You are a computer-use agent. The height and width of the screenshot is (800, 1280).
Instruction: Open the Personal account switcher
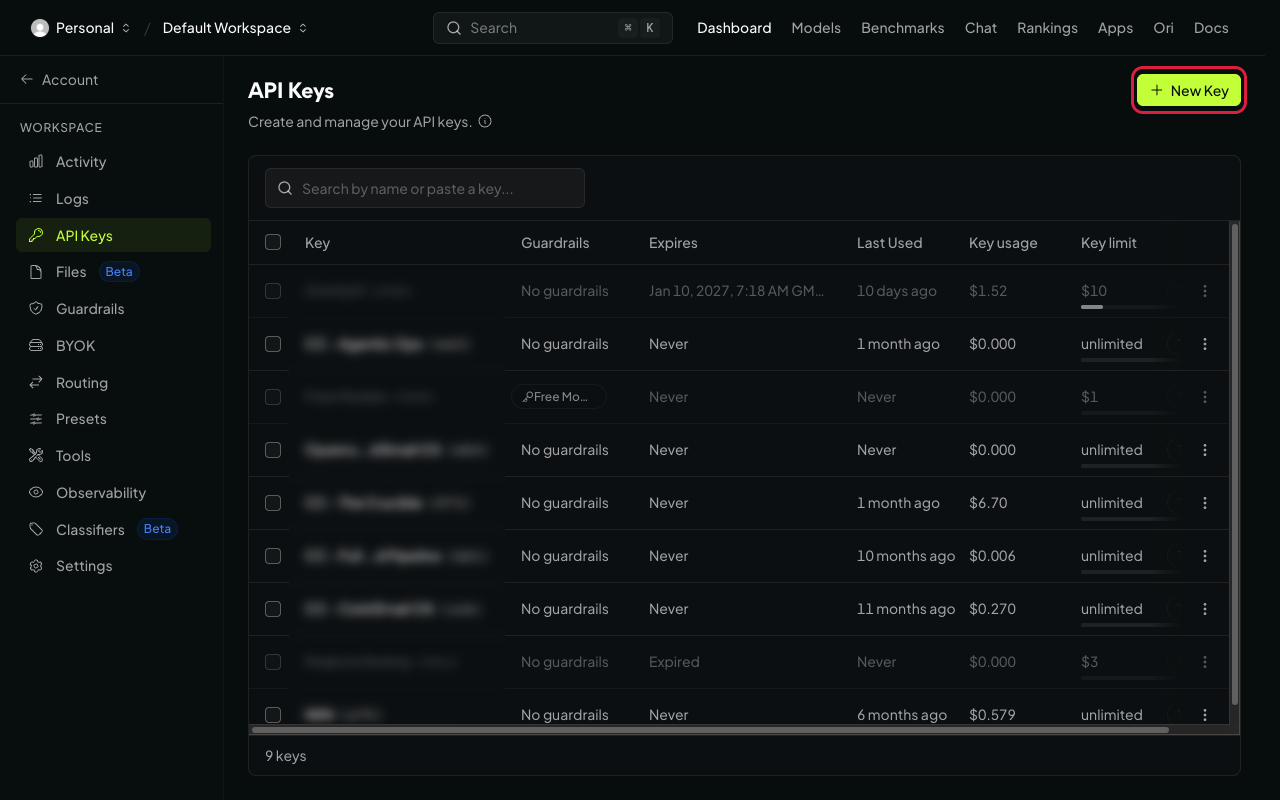click(x=81, y=28)
